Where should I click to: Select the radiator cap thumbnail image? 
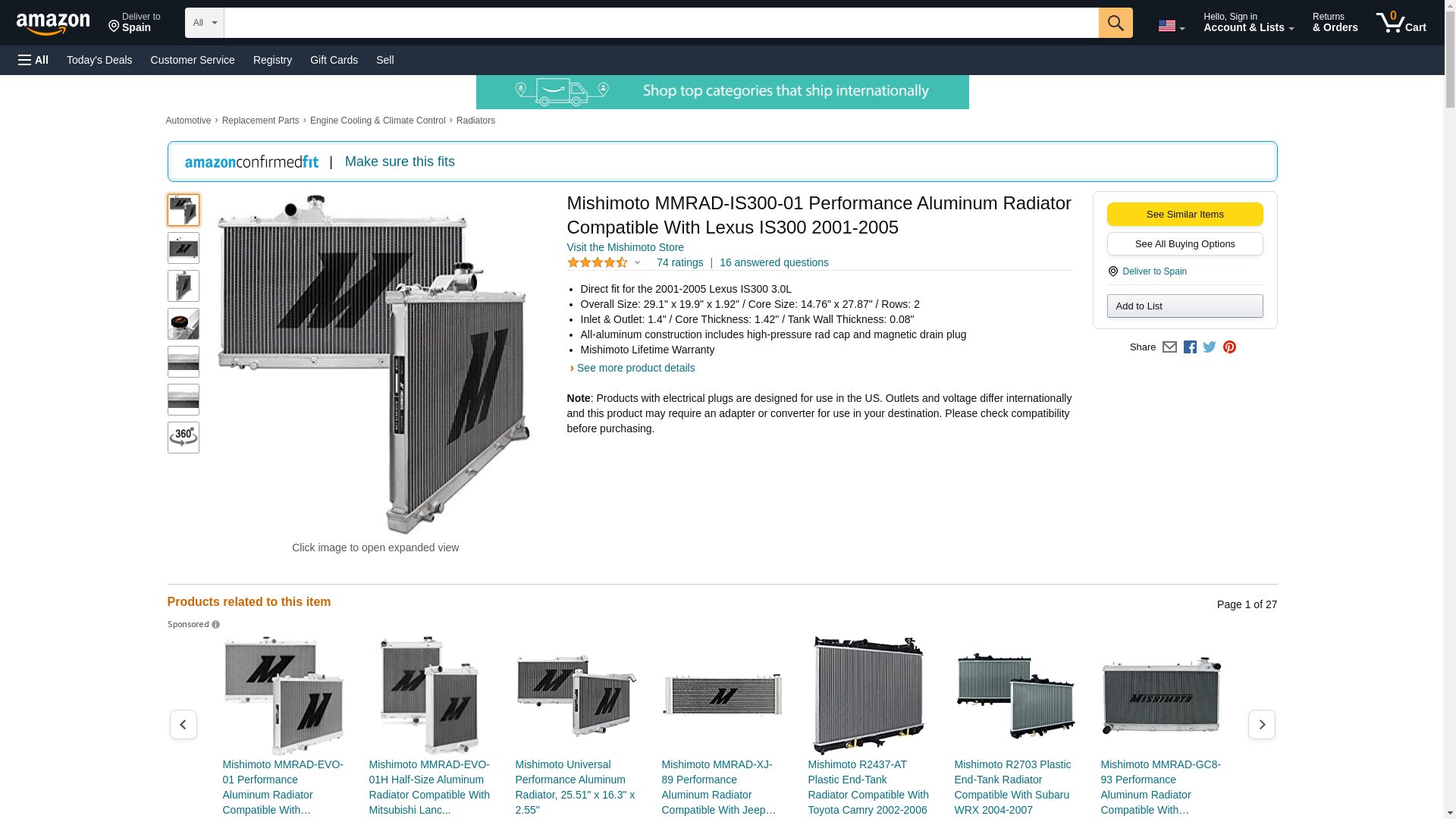tap(183, 324)
